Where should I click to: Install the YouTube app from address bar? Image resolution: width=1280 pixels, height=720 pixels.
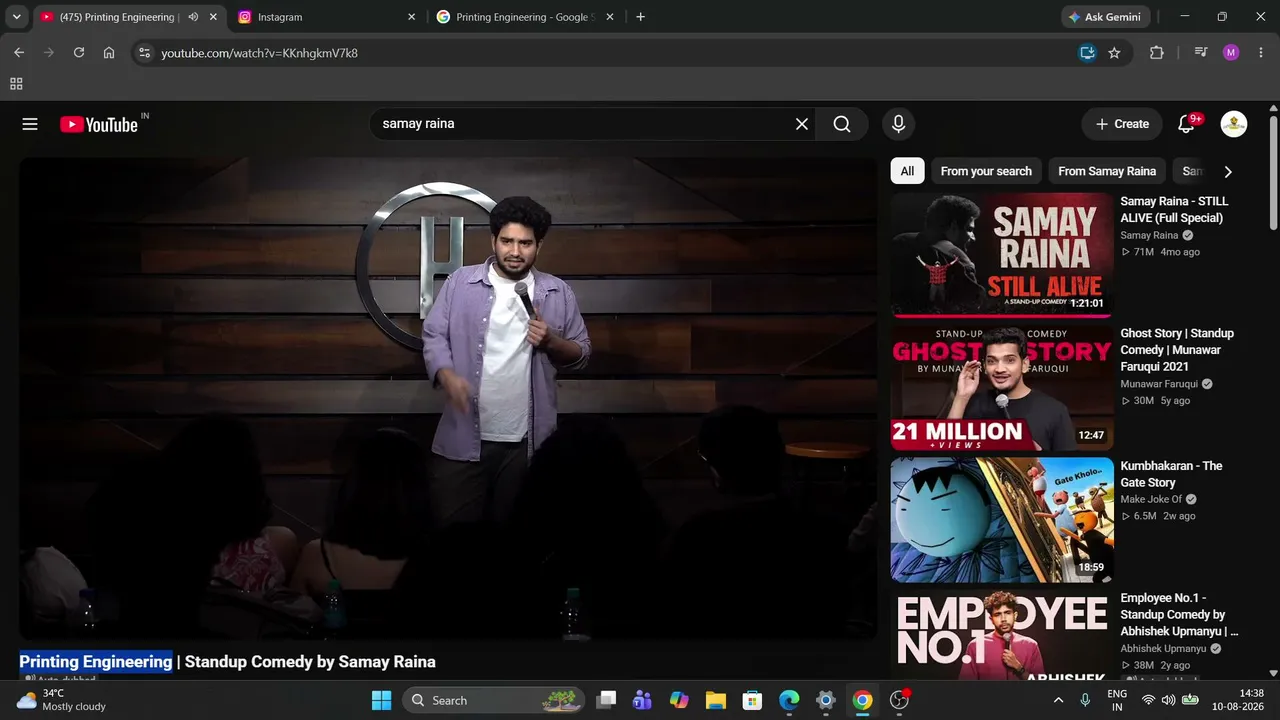[x=1087, y=53]
